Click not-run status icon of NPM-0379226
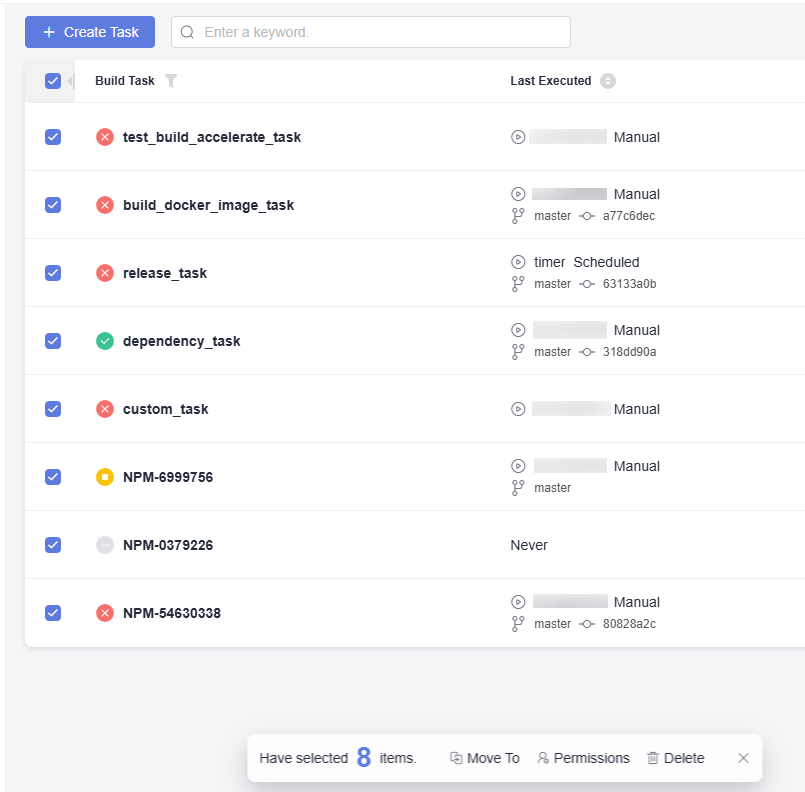 point(105,545)
